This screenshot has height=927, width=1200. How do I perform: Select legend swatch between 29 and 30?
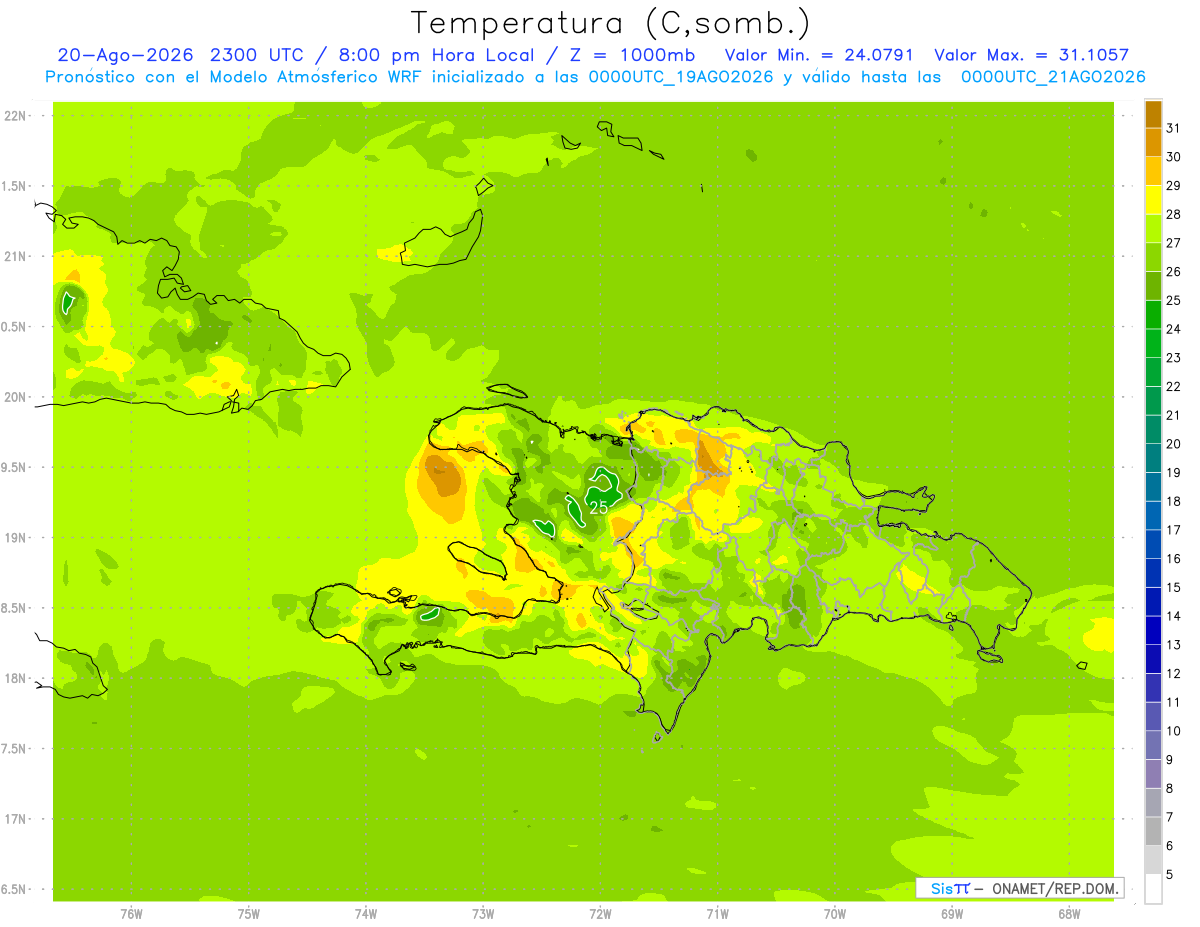click(1153, 171)
